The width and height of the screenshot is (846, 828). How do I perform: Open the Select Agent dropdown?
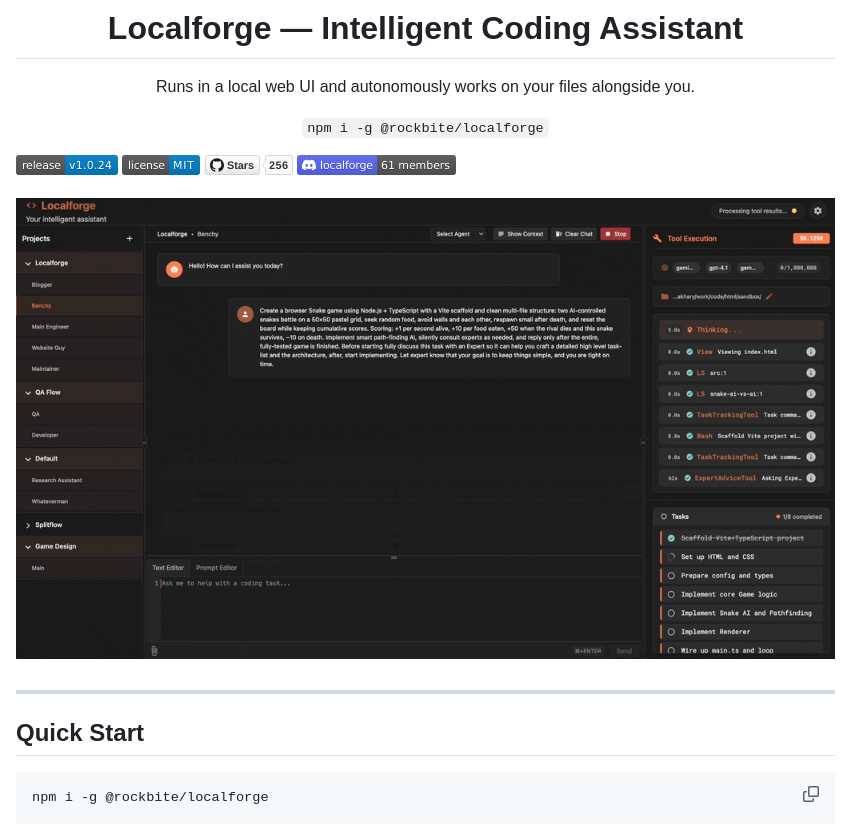(458, 233)
